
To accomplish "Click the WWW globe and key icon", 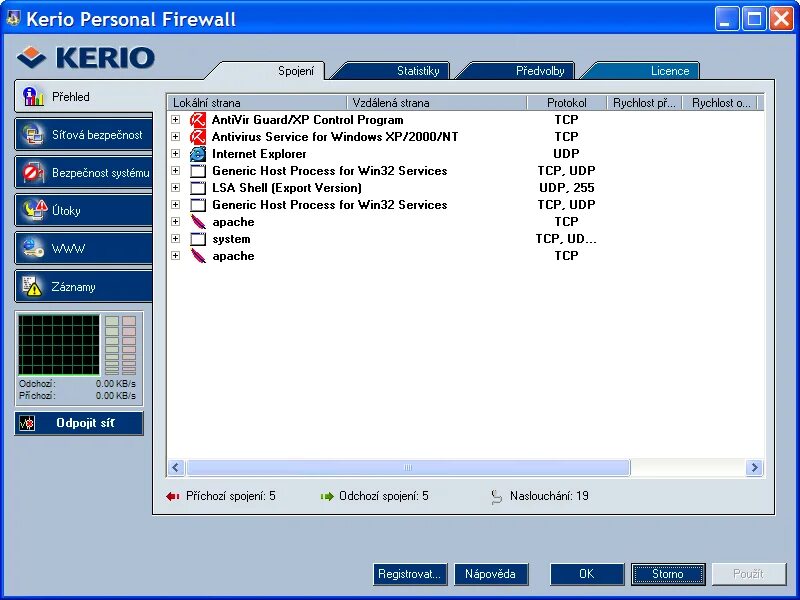I will [33, 248].
